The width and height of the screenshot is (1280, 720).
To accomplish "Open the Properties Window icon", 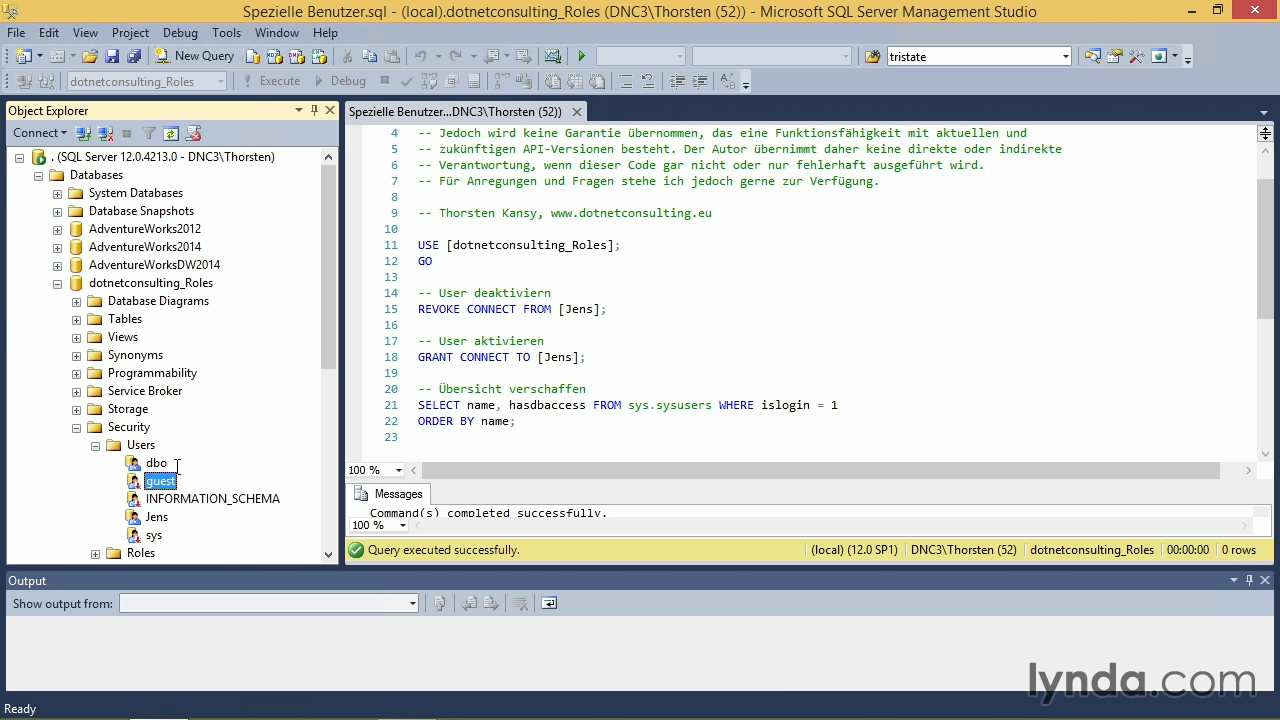I will click(1114, 56).
